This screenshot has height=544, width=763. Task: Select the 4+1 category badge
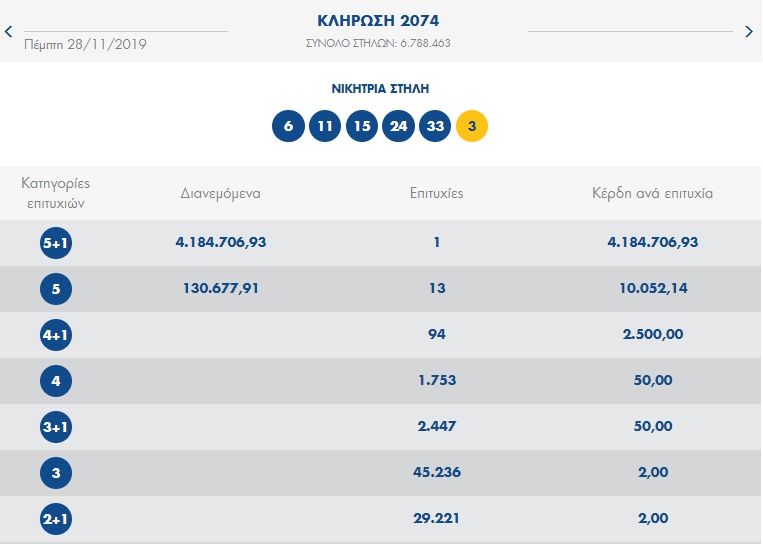[x=56, y=335]
